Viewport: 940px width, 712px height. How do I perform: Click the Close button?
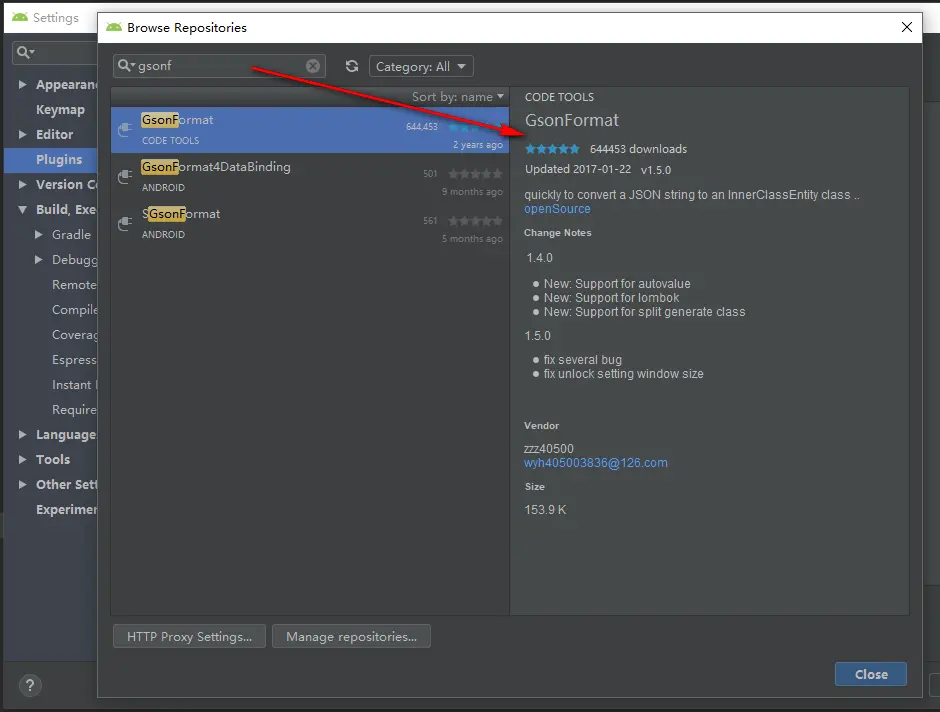(x=870, y=674)
